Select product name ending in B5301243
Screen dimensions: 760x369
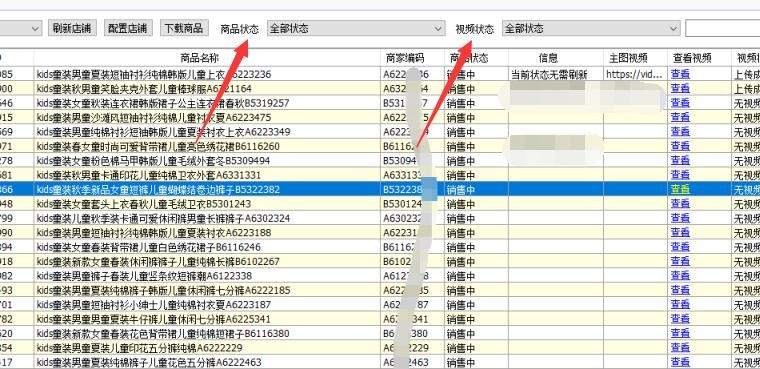coord(144,204)
